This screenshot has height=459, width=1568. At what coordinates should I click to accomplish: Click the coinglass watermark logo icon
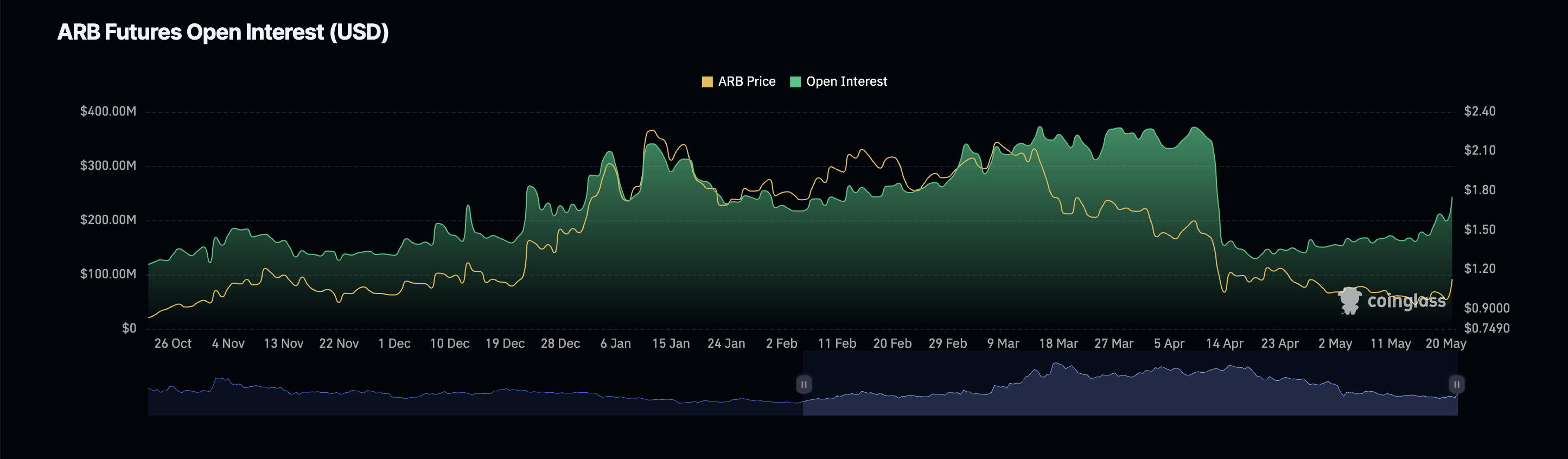(x=1349, y=301)
